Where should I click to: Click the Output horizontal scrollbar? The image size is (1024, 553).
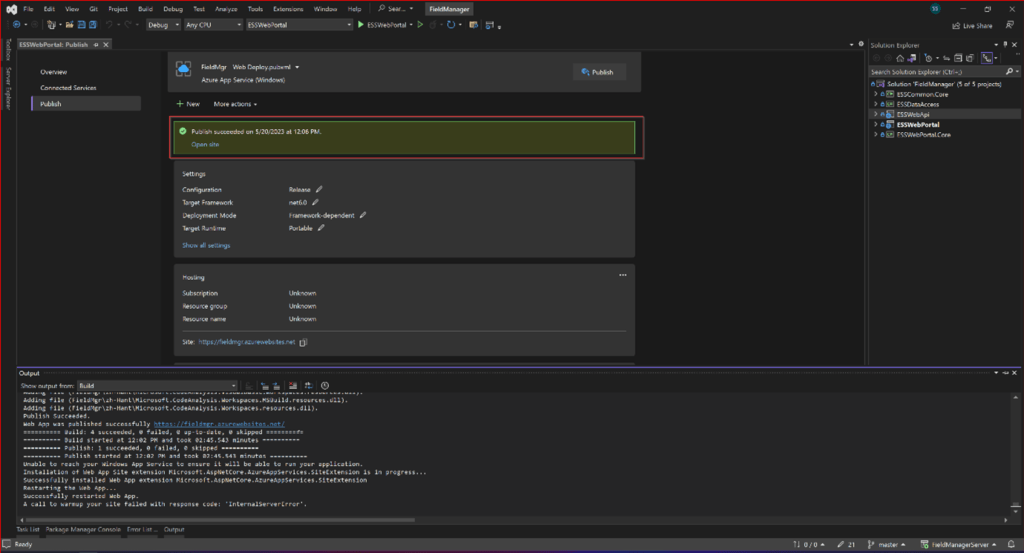click(x=219, y=520)
